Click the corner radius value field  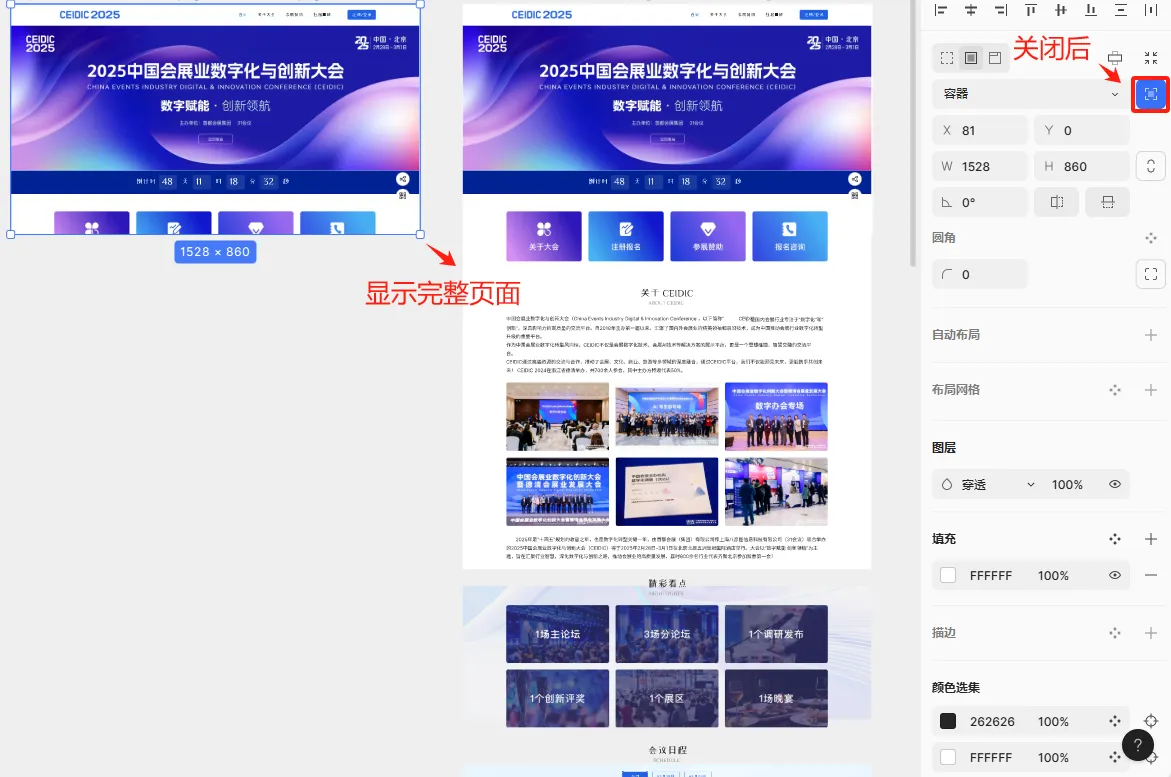tap(980, 274)
